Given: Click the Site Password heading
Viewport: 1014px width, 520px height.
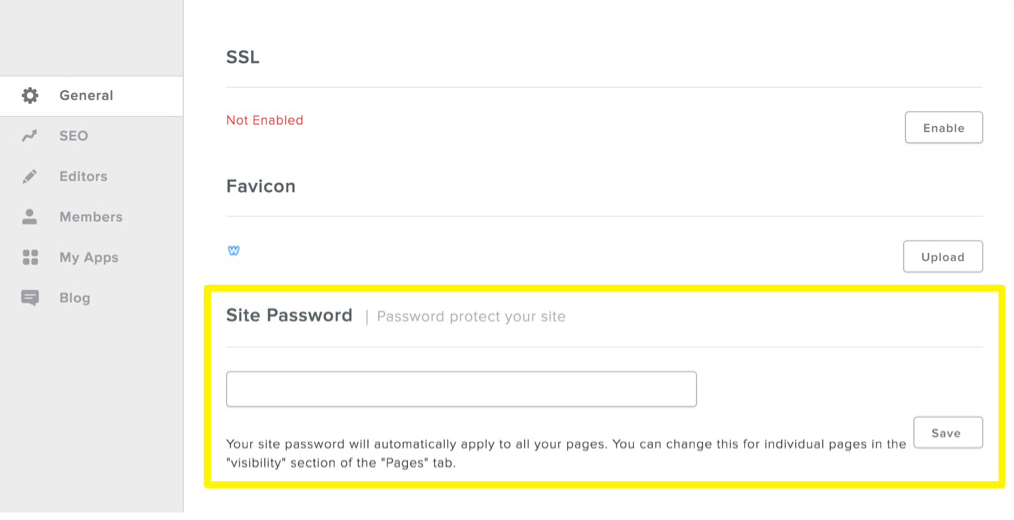Looking at the screenshot, I should (289, 316).
